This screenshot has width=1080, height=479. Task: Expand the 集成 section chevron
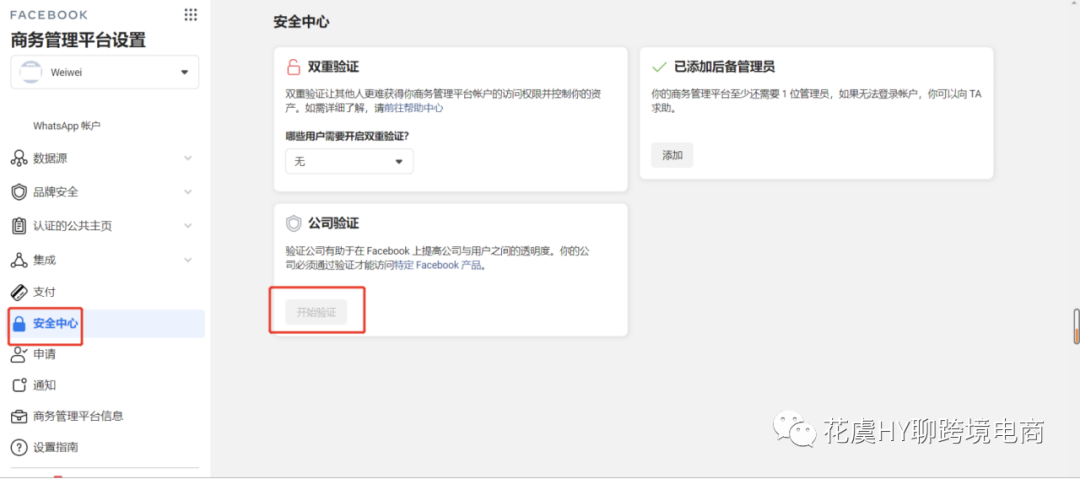coord(188,260)
